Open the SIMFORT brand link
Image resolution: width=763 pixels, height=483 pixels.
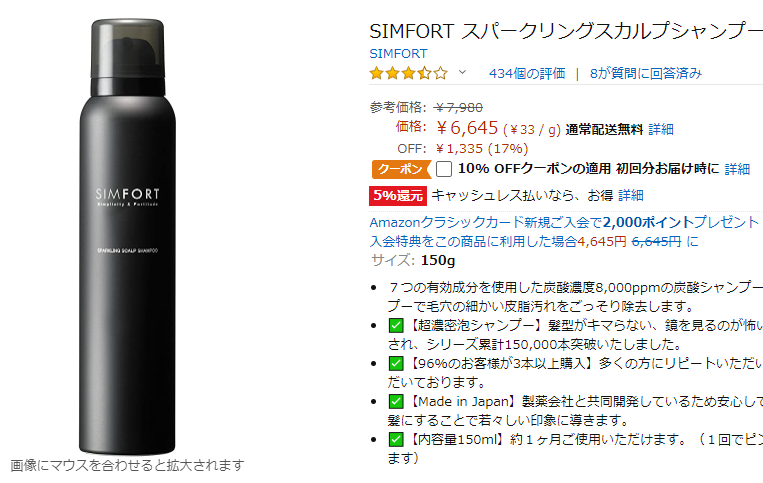pos(398,54)
